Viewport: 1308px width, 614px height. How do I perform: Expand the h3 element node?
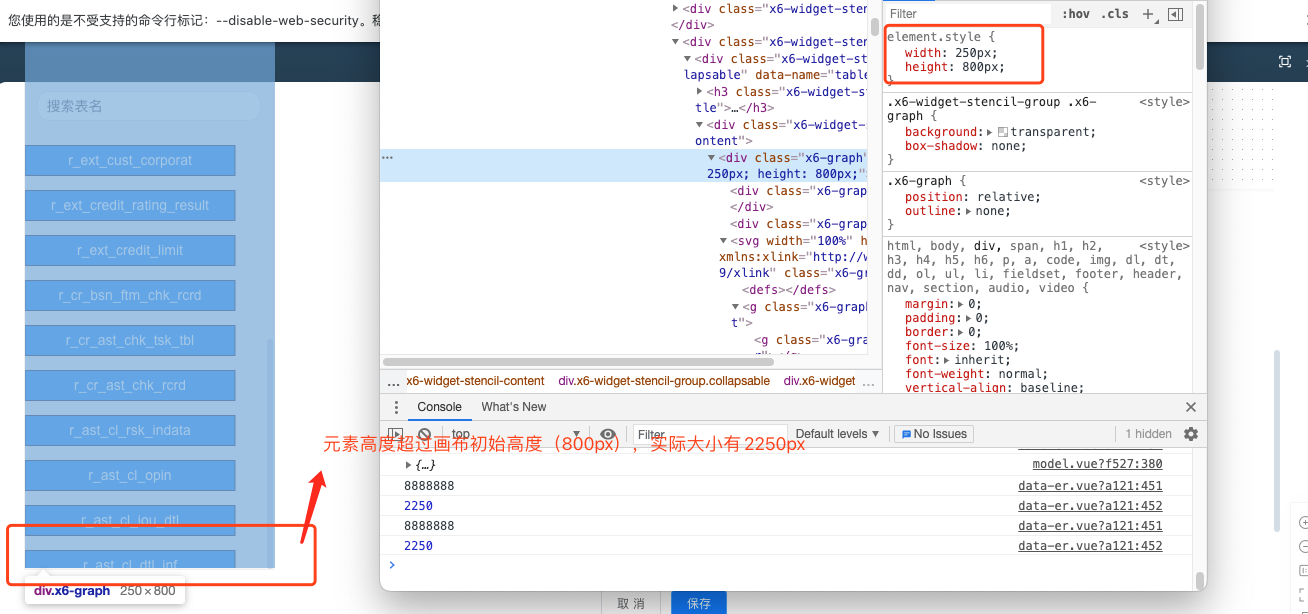[699, 92]
